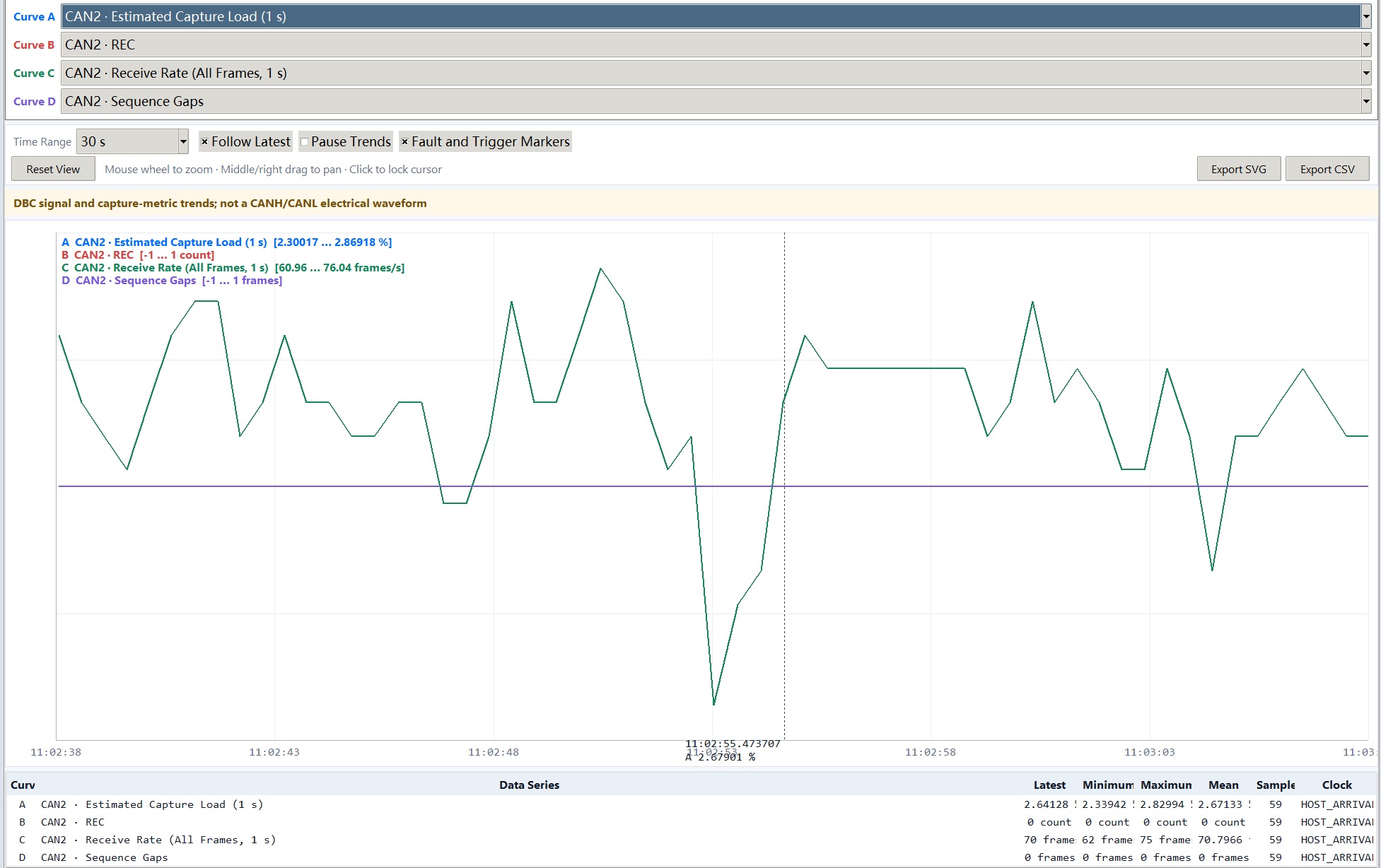Viewport: 1381px width, 868px height.
Task: Click the dashed cursor line in chart
Action: (x=784, y=488)
